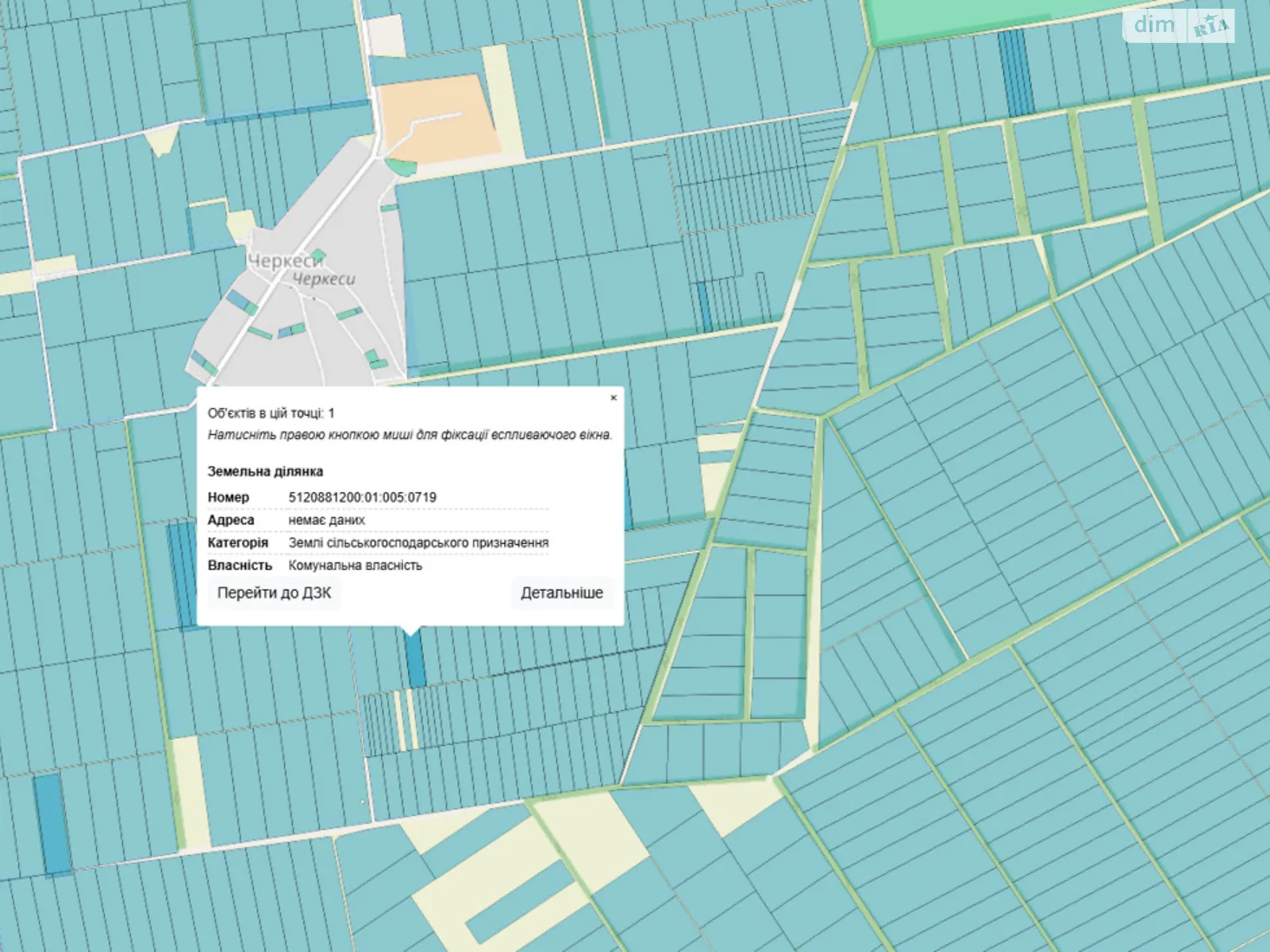Click the 'Комунальна власність' ownership value

[355, 566]
